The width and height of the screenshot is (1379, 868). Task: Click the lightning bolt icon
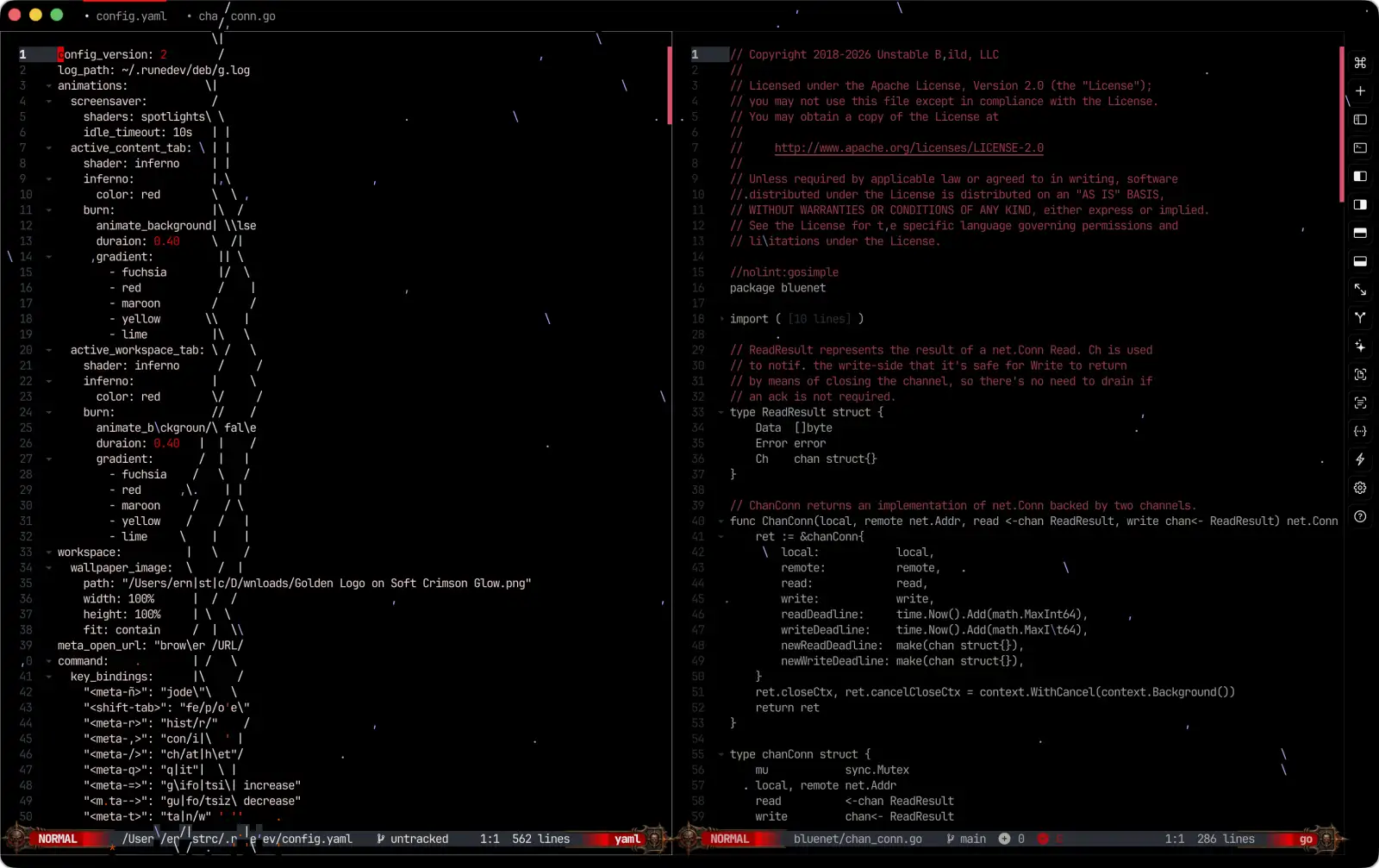tap(1360, 459)
